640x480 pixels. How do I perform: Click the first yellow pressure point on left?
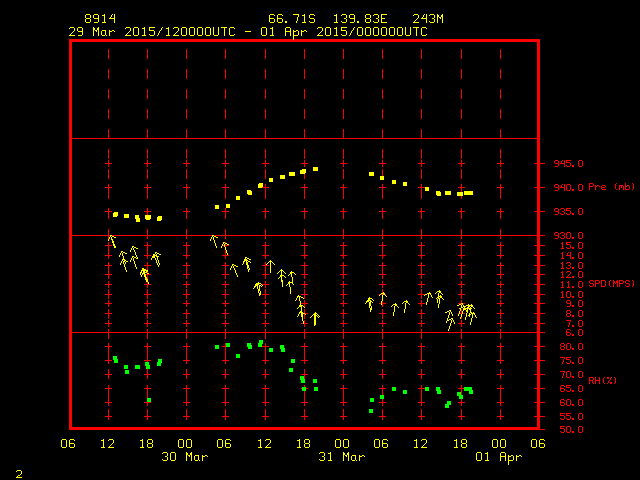116,214
